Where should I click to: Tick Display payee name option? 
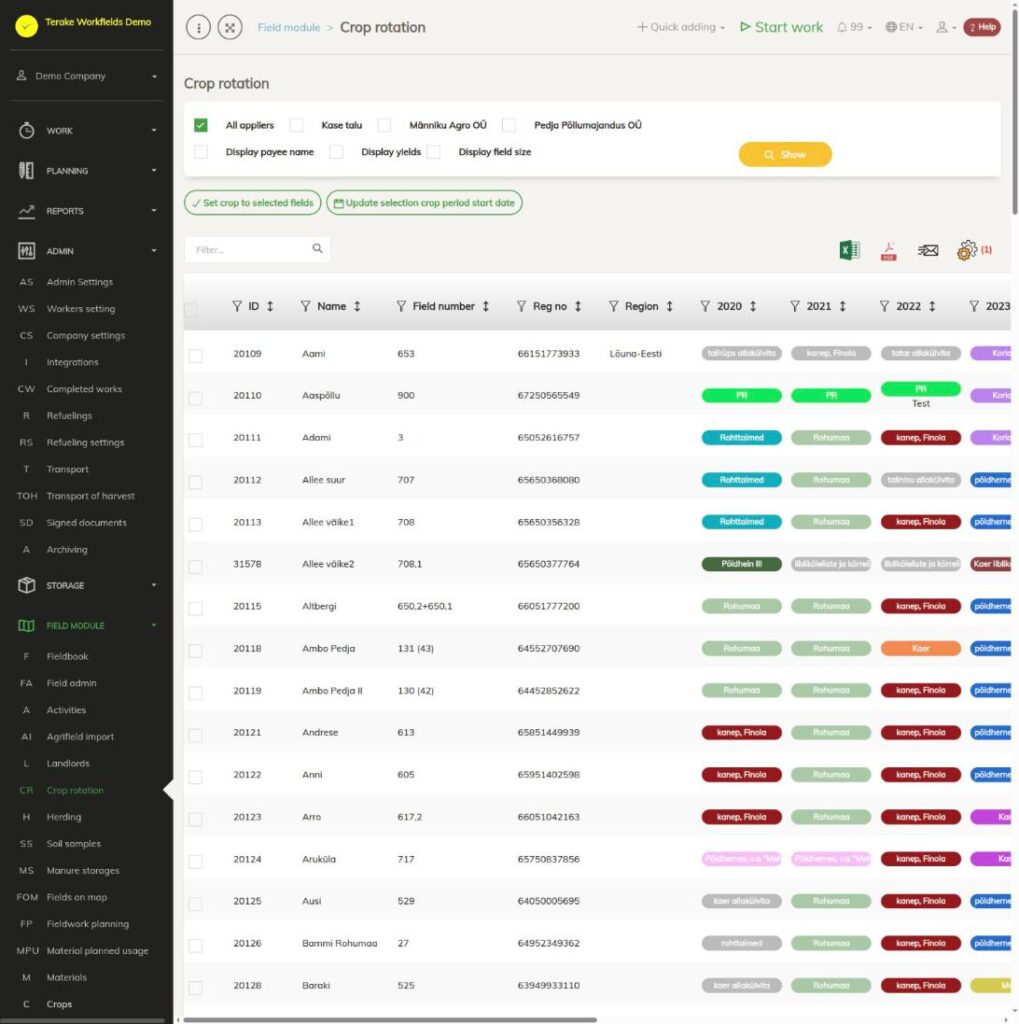tap(201, 152)
